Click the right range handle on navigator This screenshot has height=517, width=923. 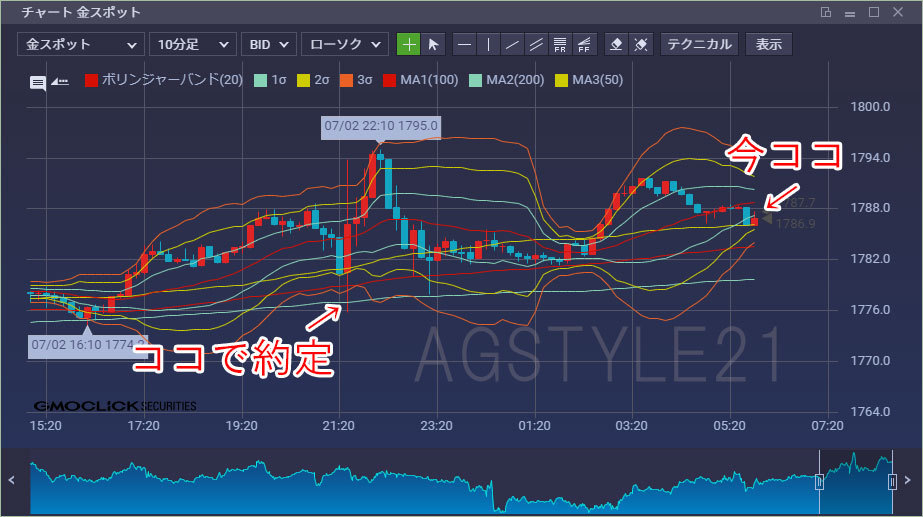[x=892, y=482]
